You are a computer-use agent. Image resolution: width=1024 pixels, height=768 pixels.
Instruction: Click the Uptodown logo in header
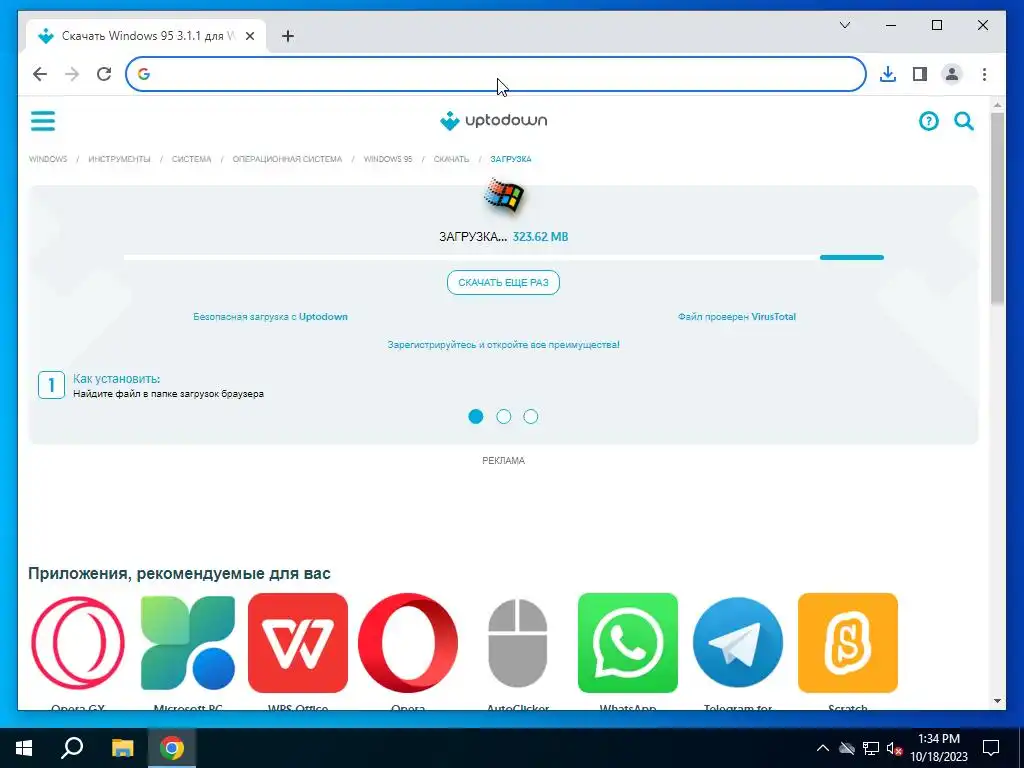(494, 121)
